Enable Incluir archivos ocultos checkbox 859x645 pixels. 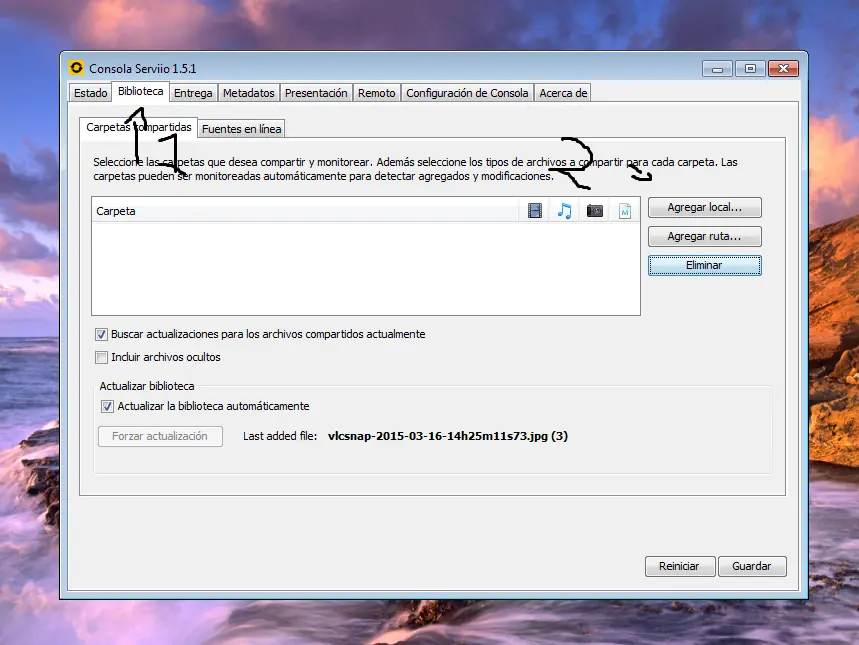[101, 357]
